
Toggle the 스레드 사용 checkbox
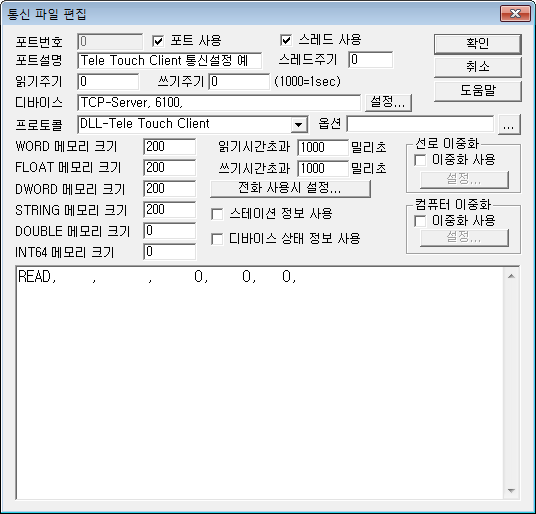point(286,40)
